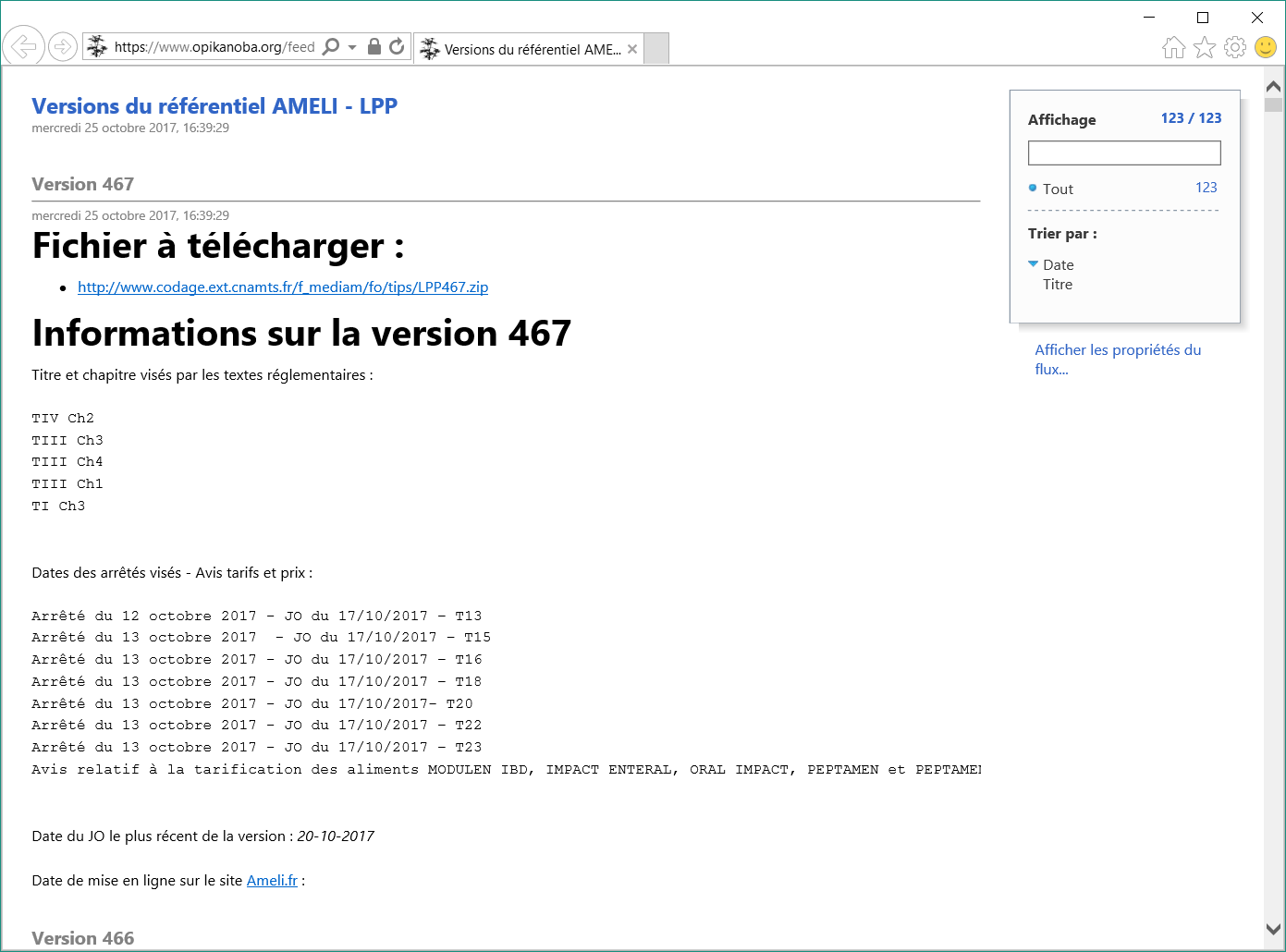
Task: Click the vertical scrollbar thumb
Action: (1273, 104)
